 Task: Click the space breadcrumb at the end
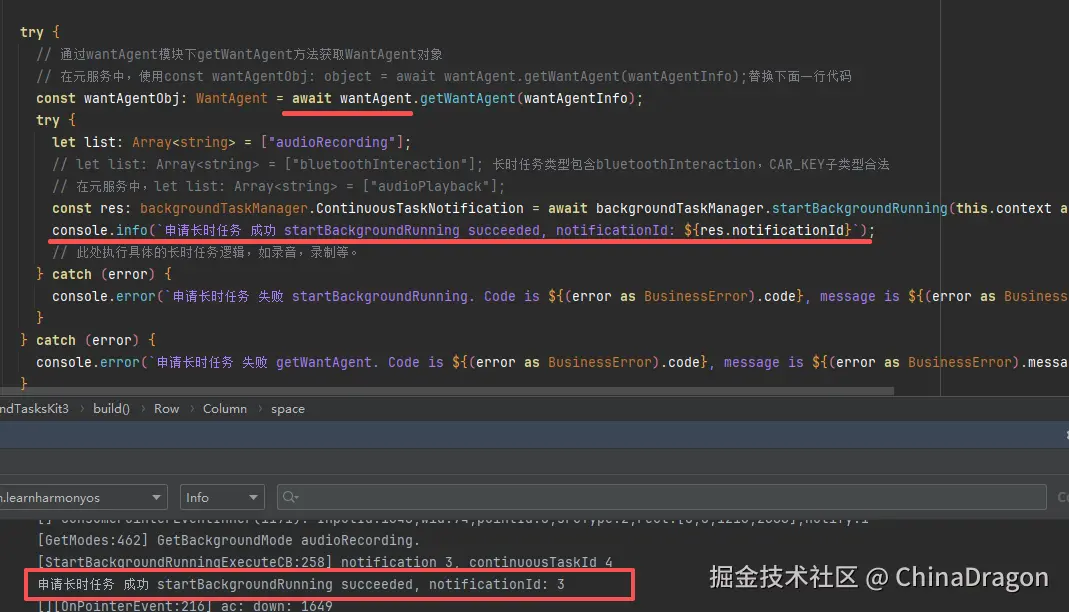[x=287, y=408]
